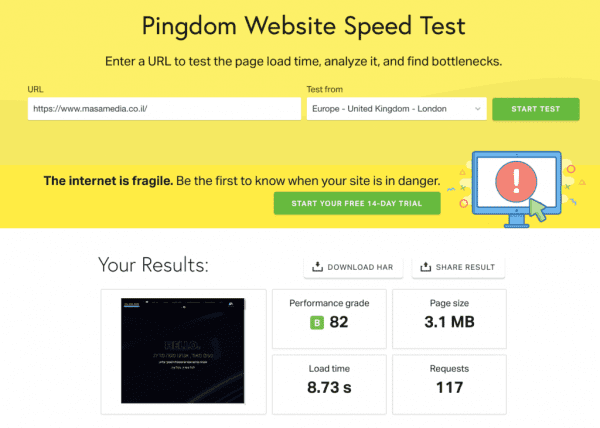The height and width of the screenshot is (428, 600).
Task: Click the green mouse cursor illustration
Action: [539, 210]
